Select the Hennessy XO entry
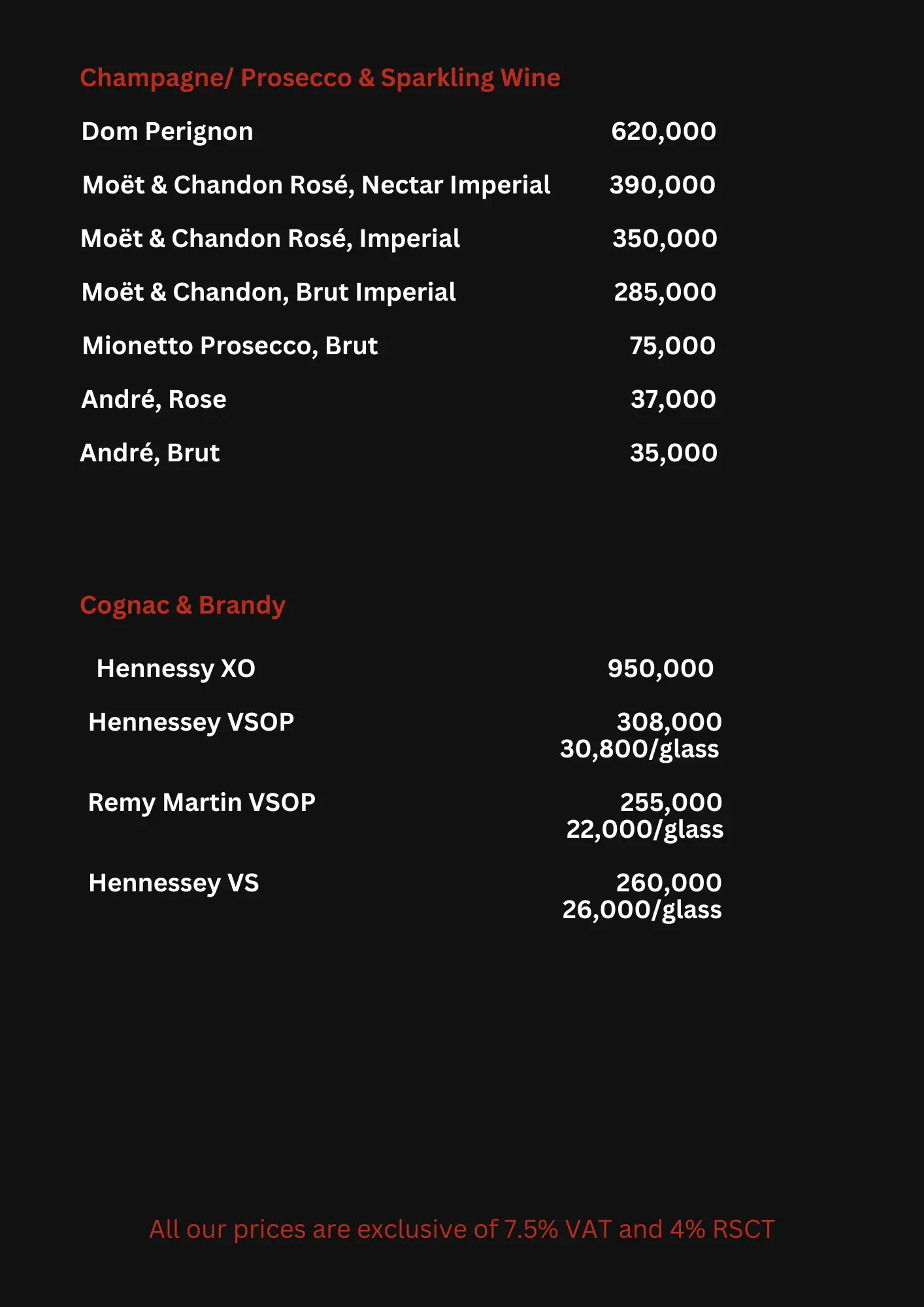924x1307 pixels. click(x=176, y=669)
